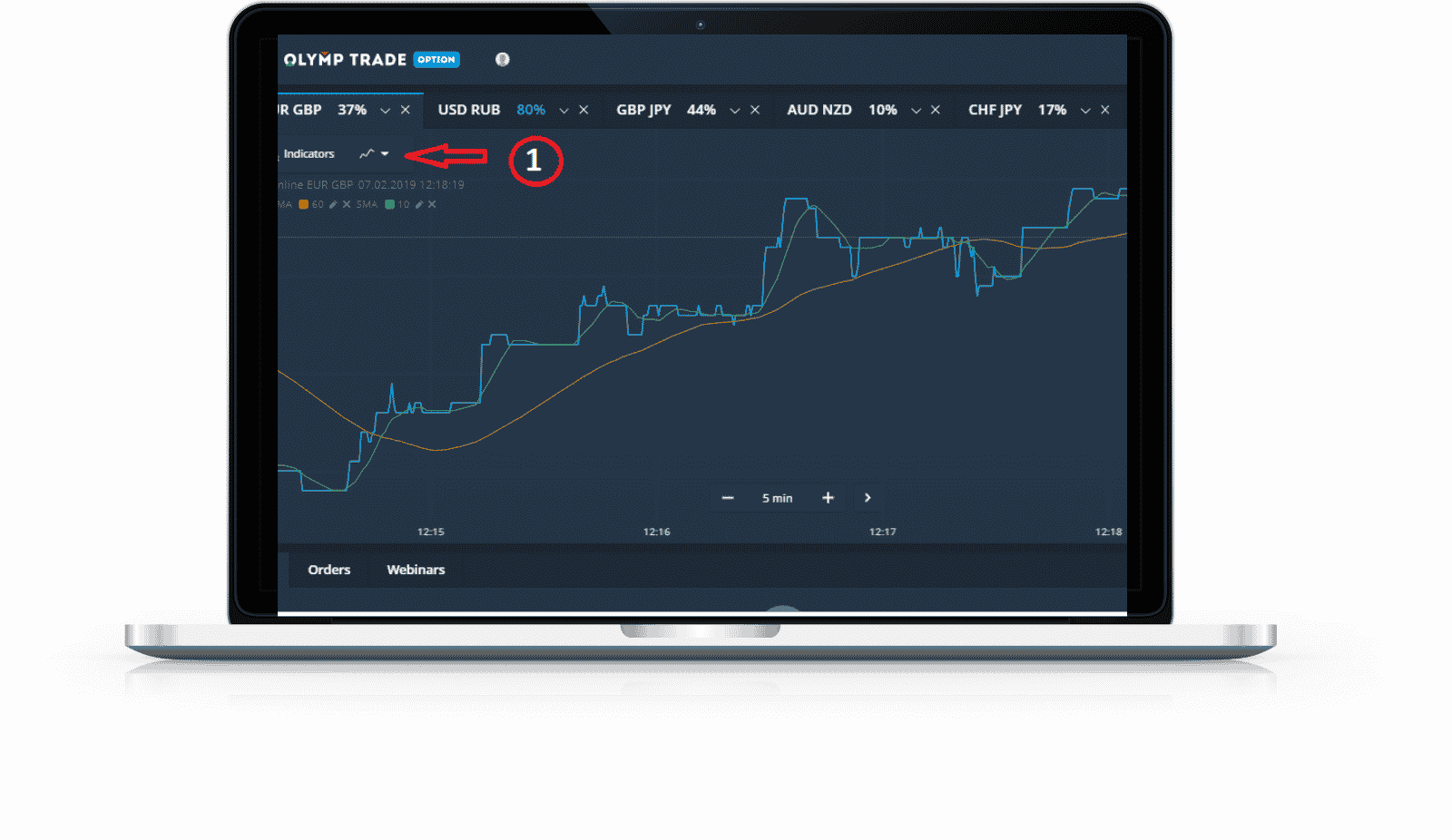
Task: Click the 12:16 time axis label
Action: [x=657, y=532]
